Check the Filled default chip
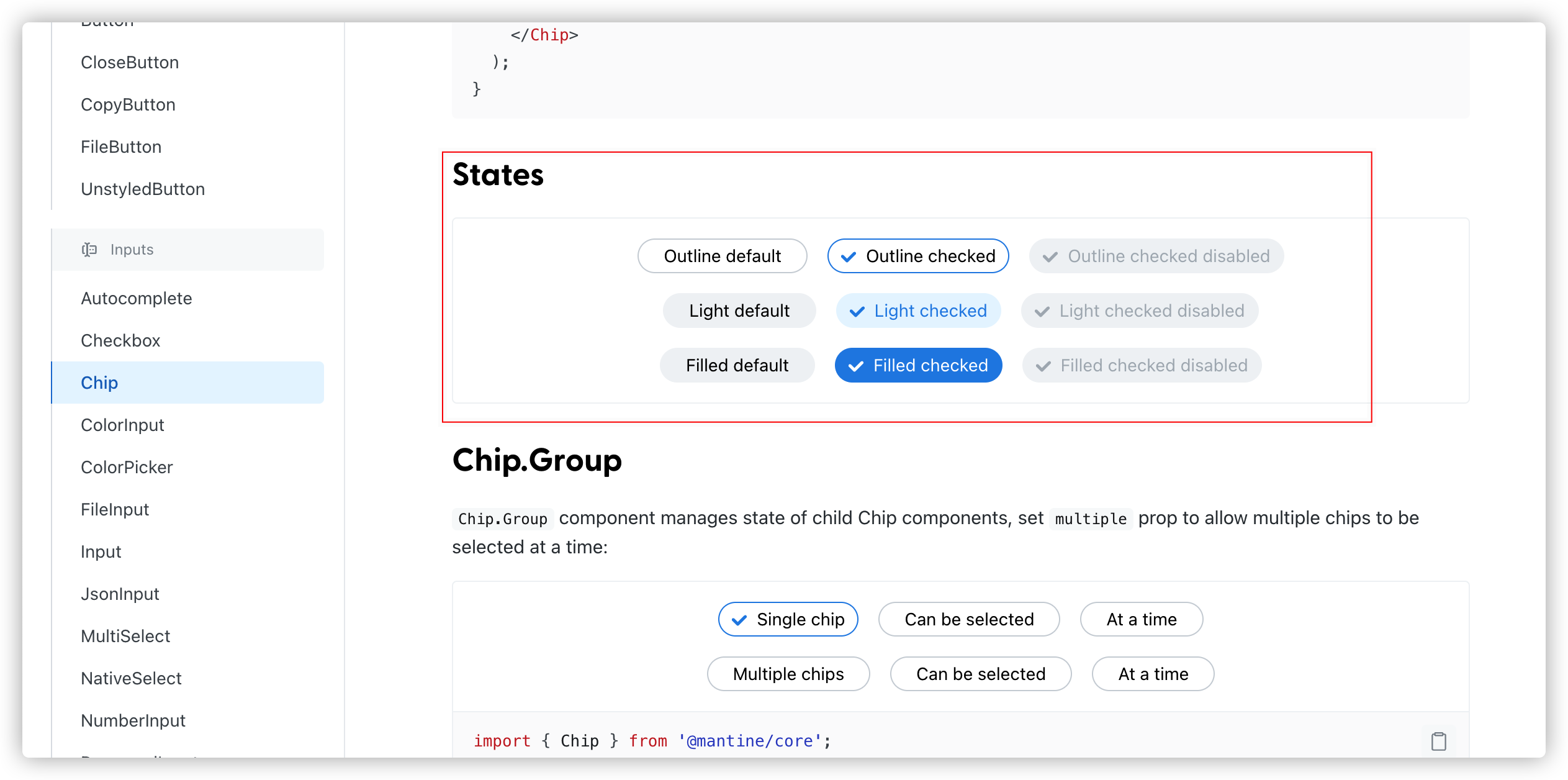The image size is (1568, 780). 737,365
